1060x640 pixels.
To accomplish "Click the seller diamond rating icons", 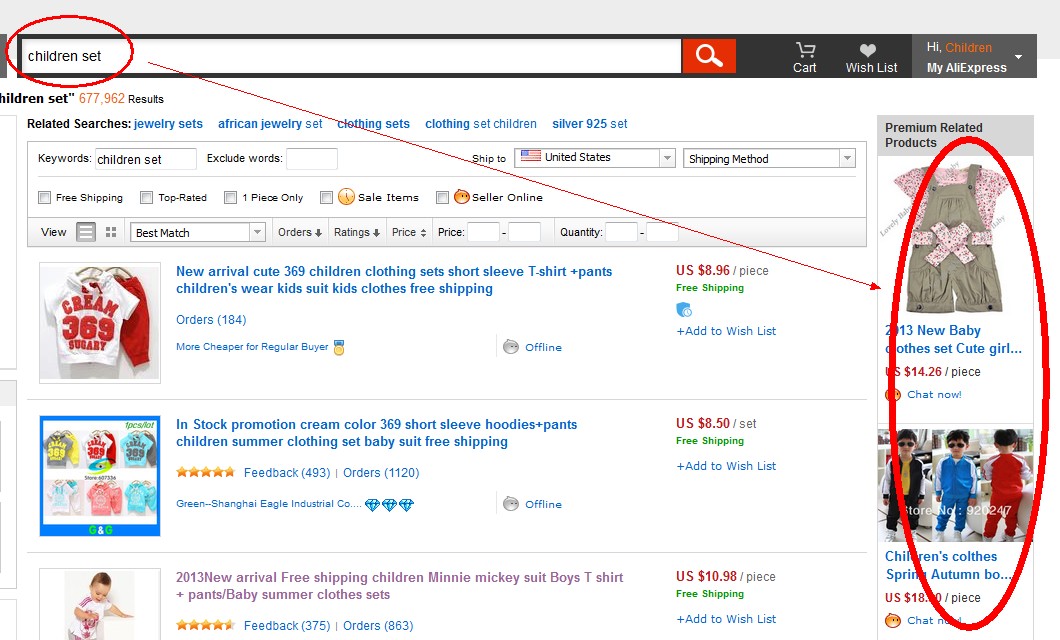I will coord(389,504).
